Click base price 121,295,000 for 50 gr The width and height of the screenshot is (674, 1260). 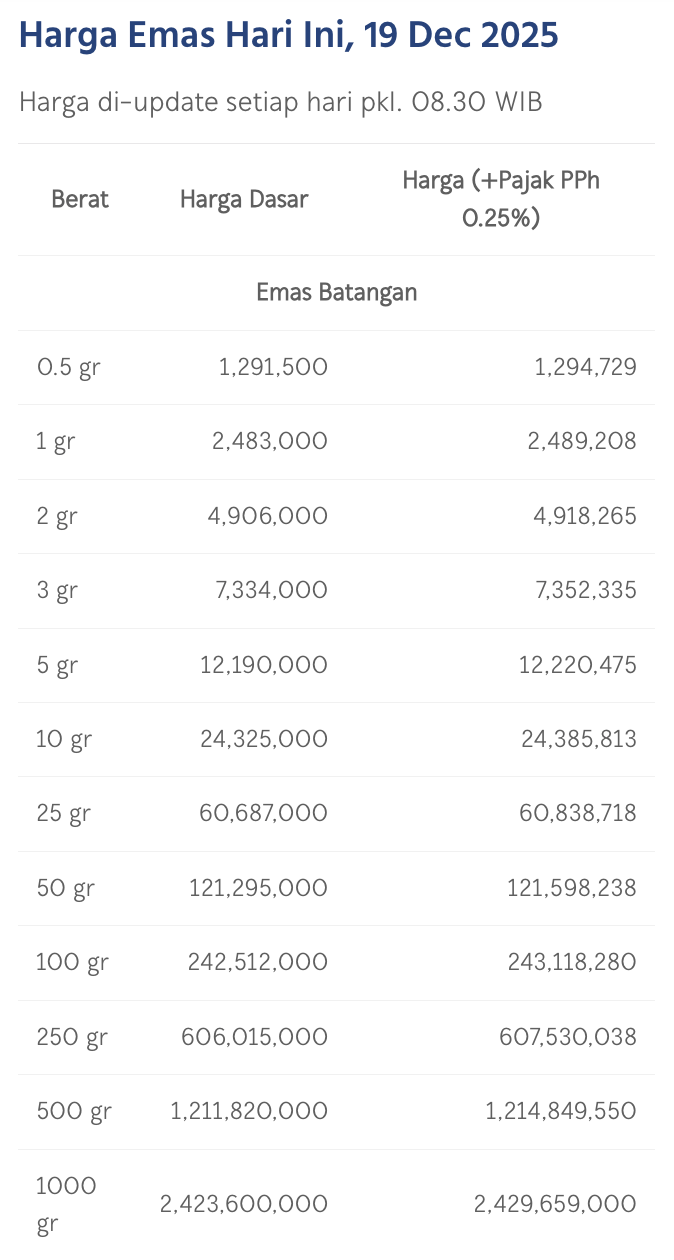tap(258, 888)
